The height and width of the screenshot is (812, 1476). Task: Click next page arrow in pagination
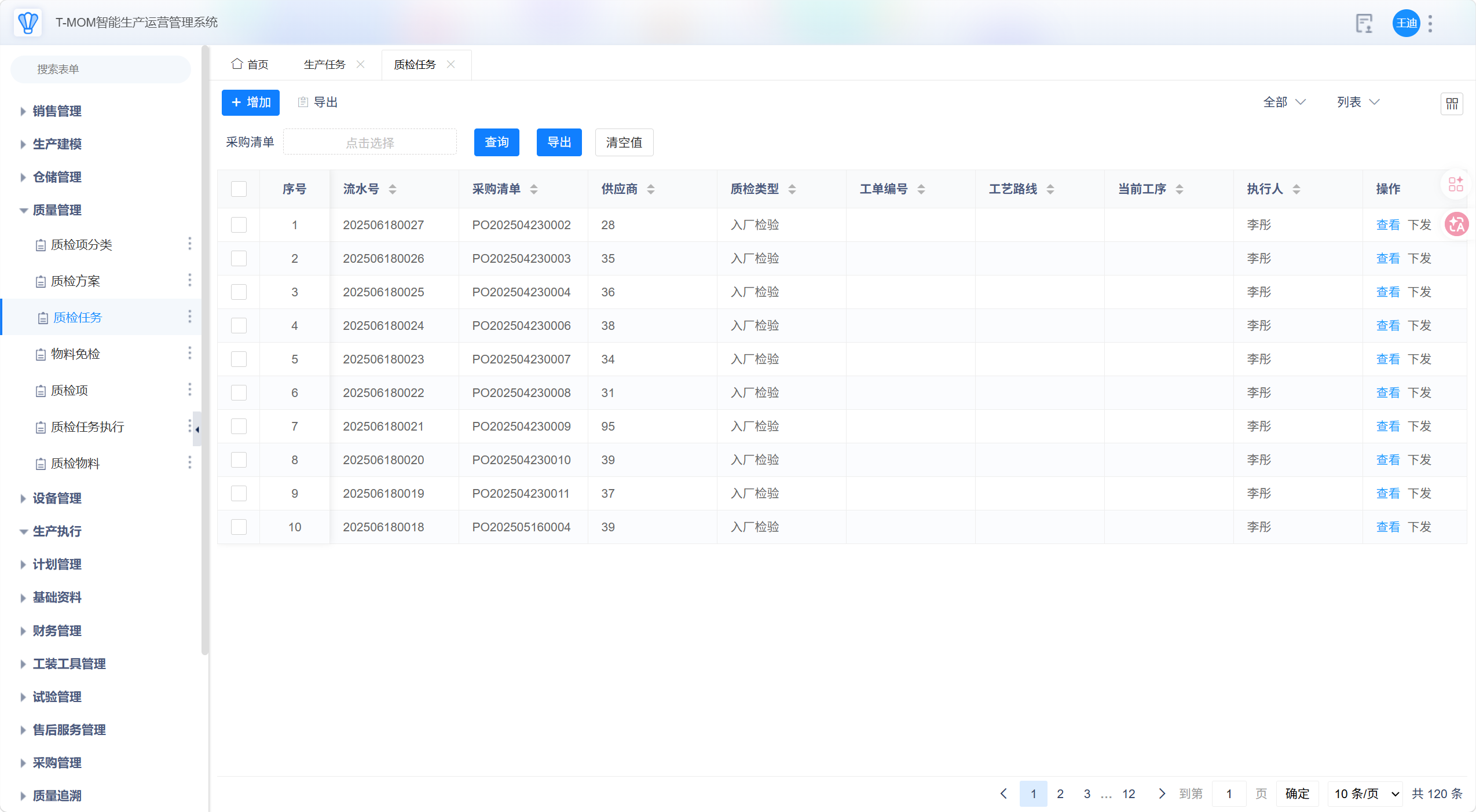pos(1161,793)
